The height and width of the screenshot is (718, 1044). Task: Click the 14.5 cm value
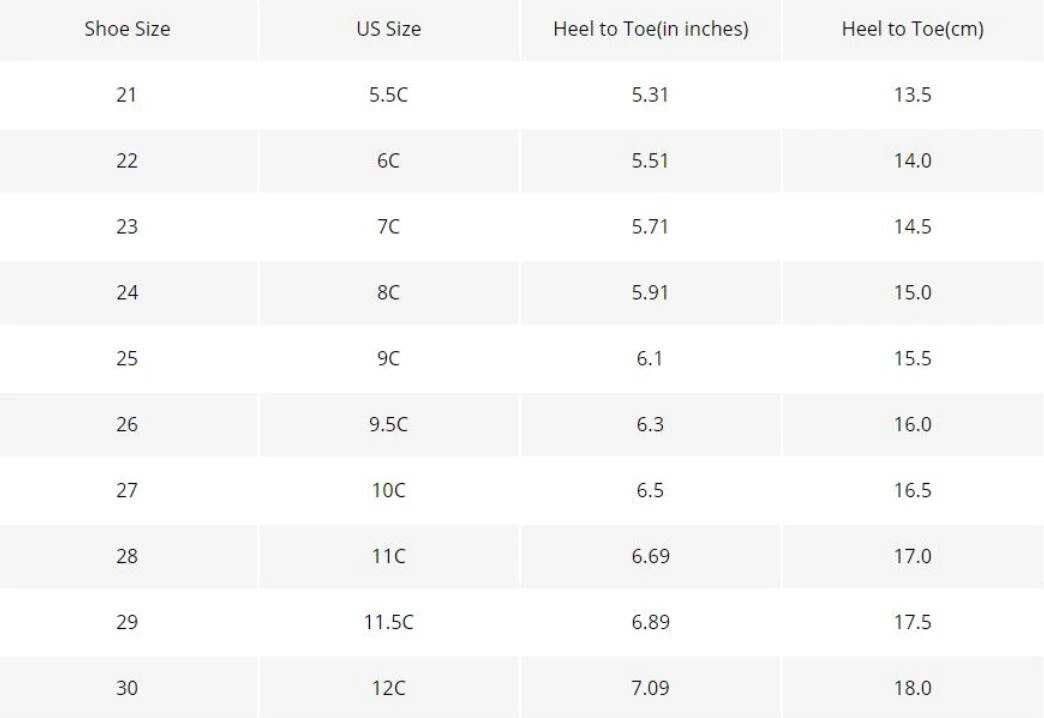pyautogui.click(x=912, y=227)
